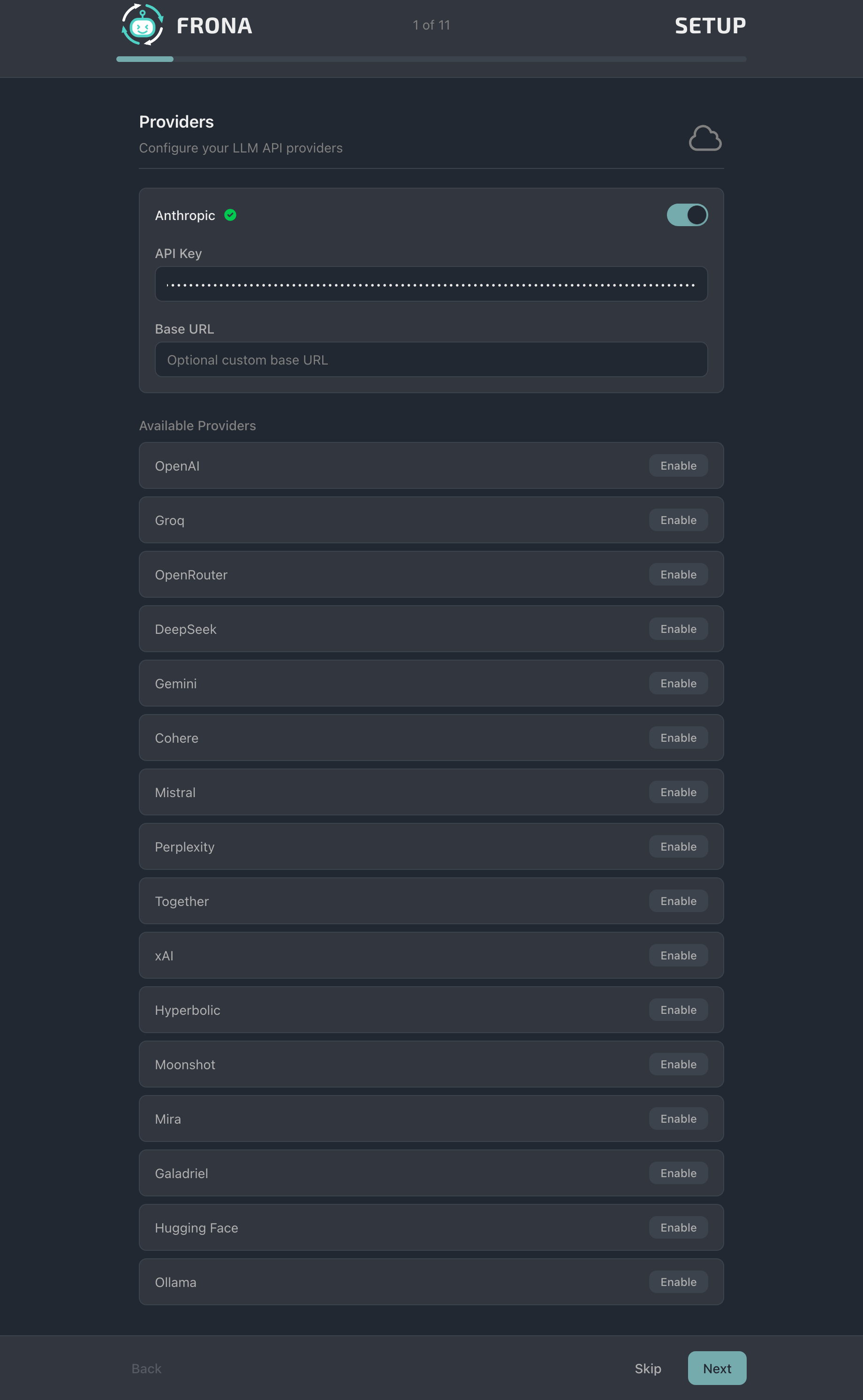Enable the Perplexity provider
The image size is (863, 1400).
(678, 846)
